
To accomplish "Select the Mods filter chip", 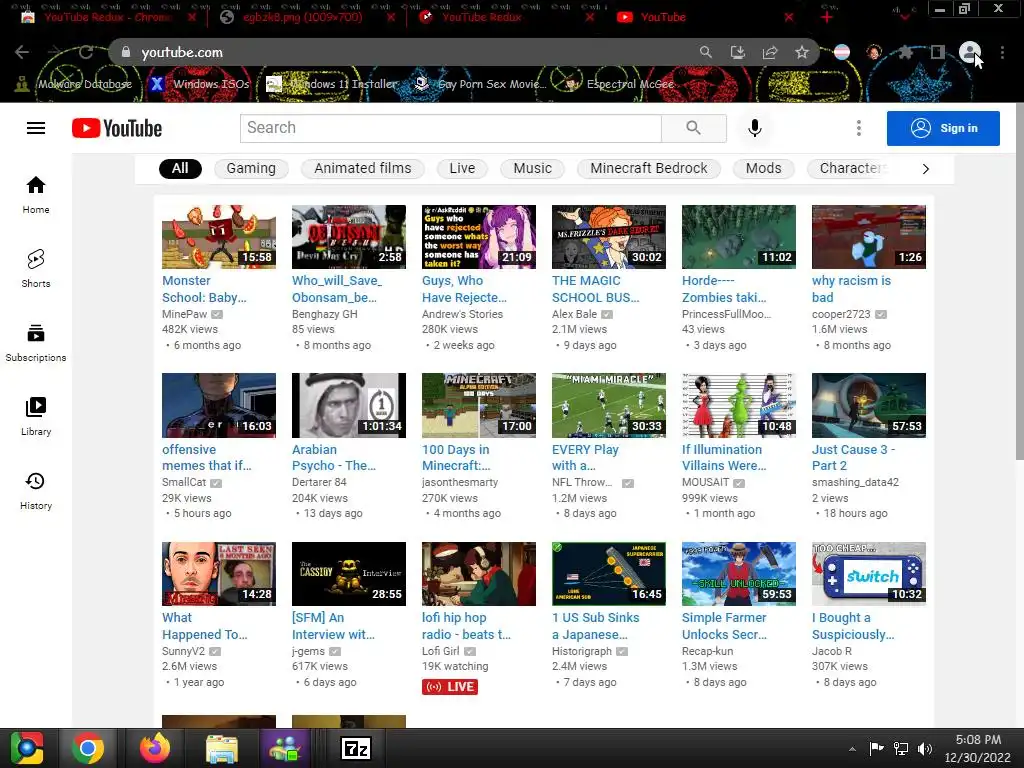I will pyautogui.click(x=763, y=168).
